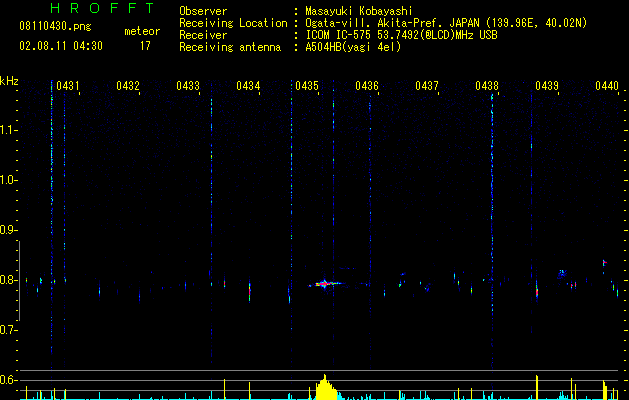Screen dimensions: 629x400
Task: Click the meteor count label
Action: [x=142, y=31]
